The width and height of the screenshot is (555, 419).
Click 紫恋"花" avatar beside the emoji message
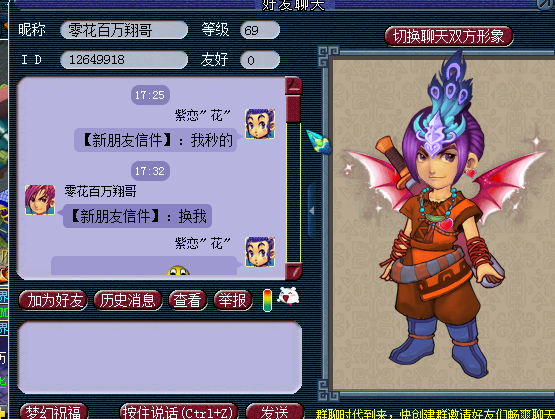[260, 252]
